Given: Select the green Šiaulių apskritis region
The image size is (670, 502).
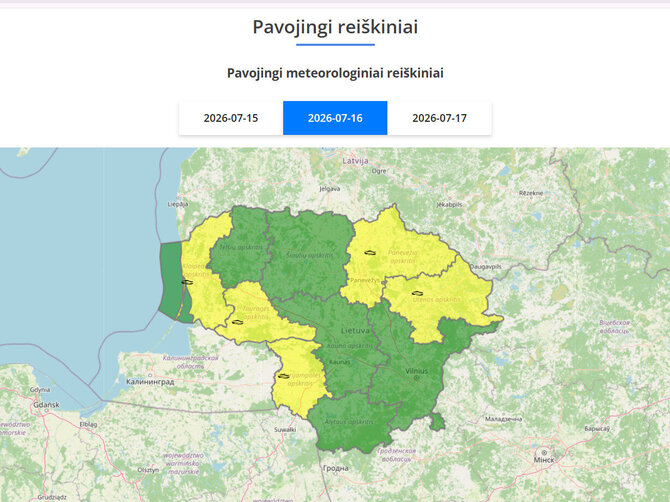Looking at the screenshot, I should (310, 255).
